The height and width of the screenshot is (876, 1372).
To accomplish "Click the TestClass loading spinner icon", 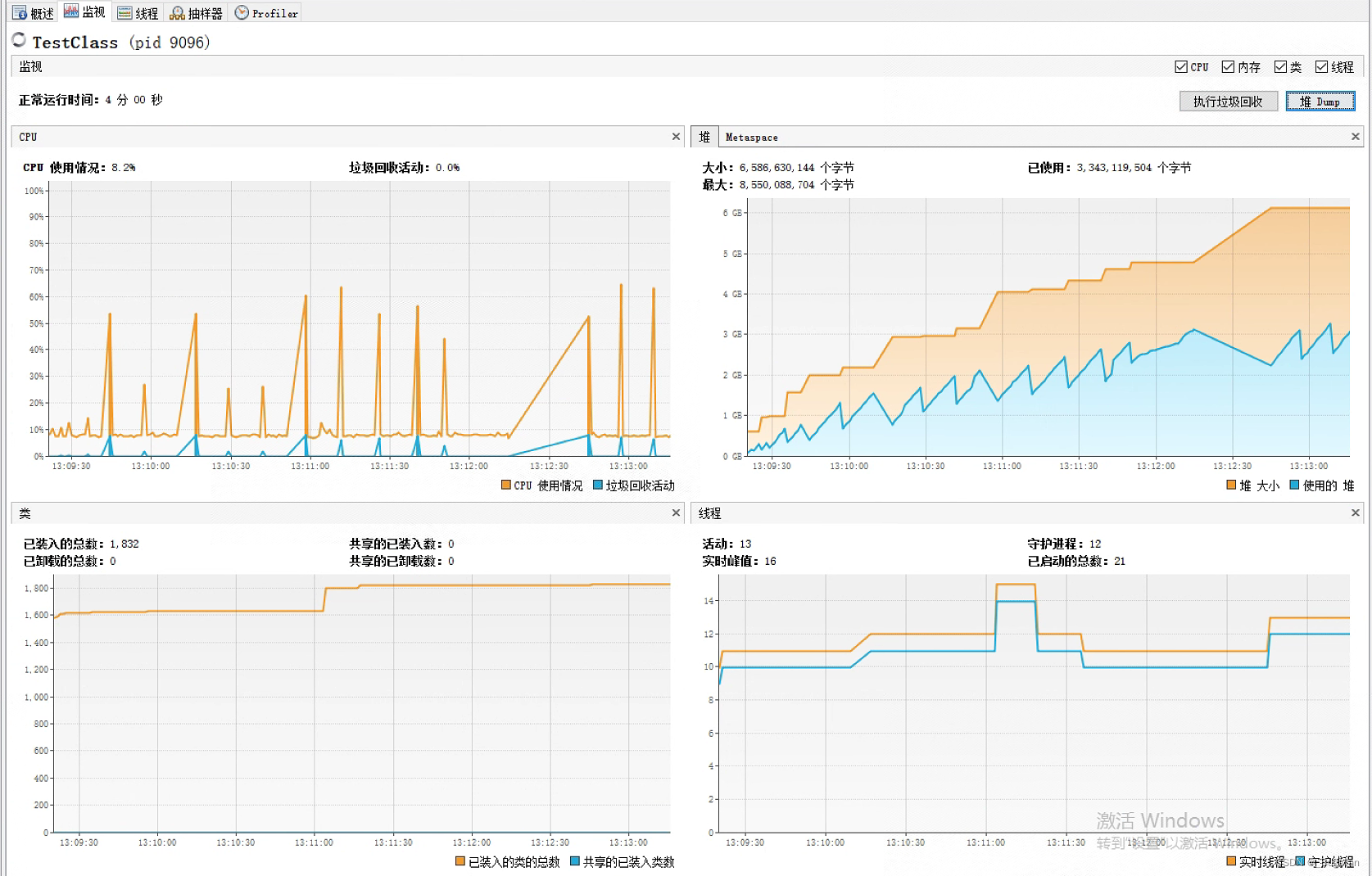I will pos(19,39).
